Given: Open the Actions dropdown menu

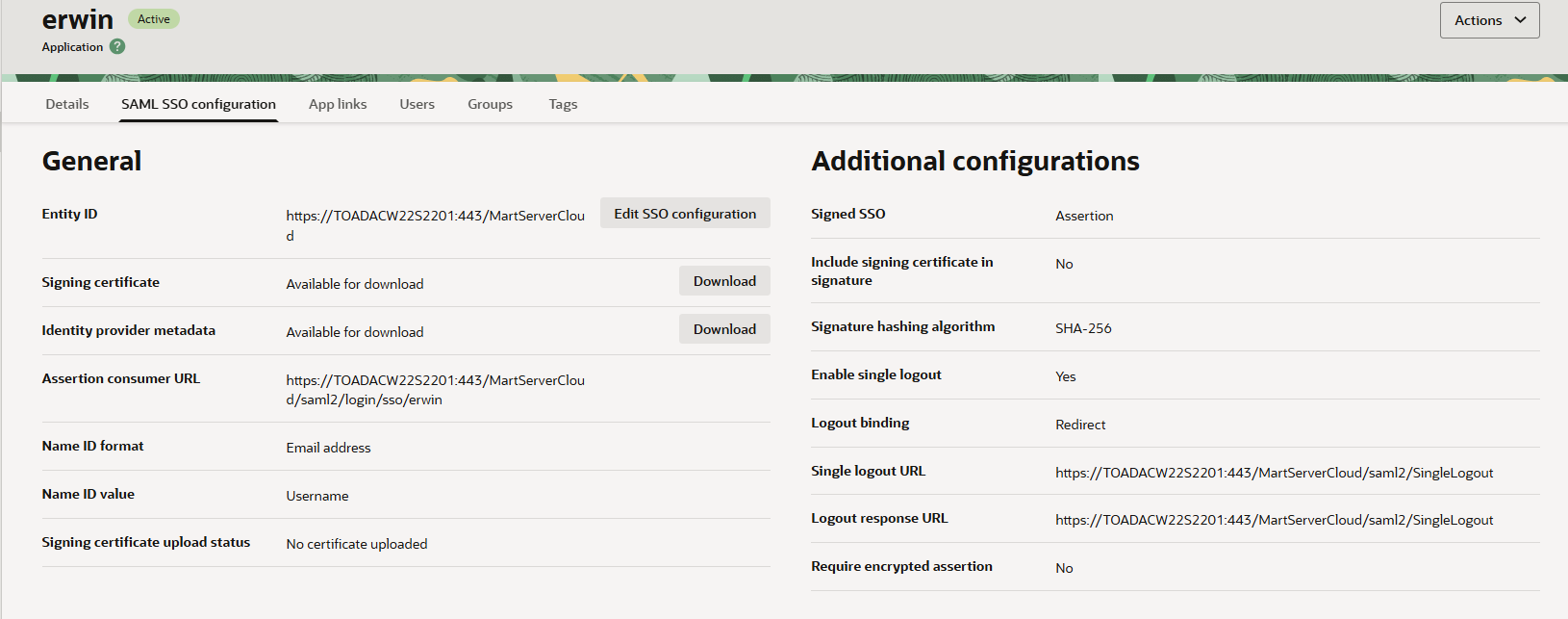Looking at the screenshot, I should click(1488, 20).
